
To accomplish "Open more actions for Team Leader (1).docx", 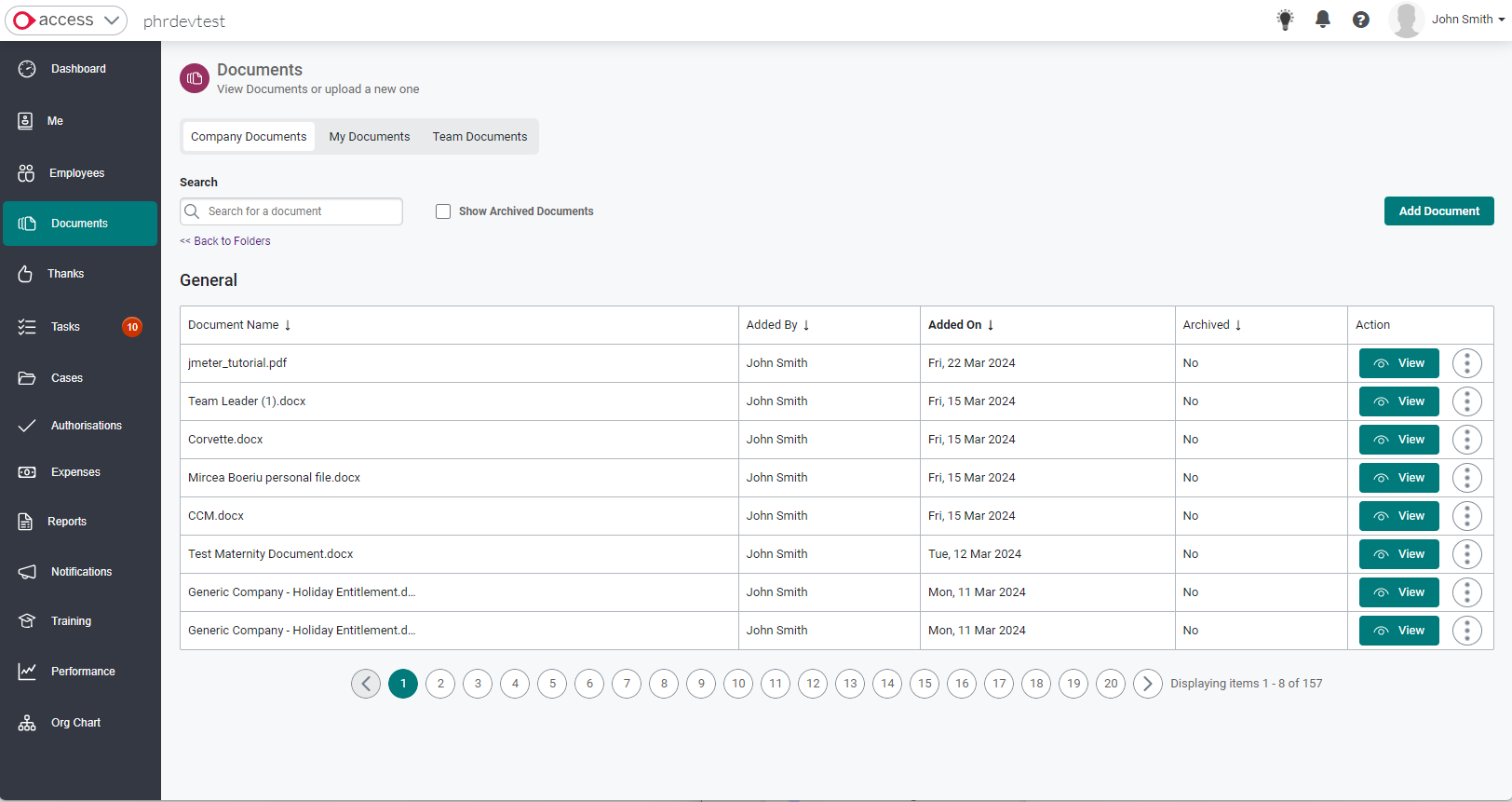I will tap(1467, 401).
